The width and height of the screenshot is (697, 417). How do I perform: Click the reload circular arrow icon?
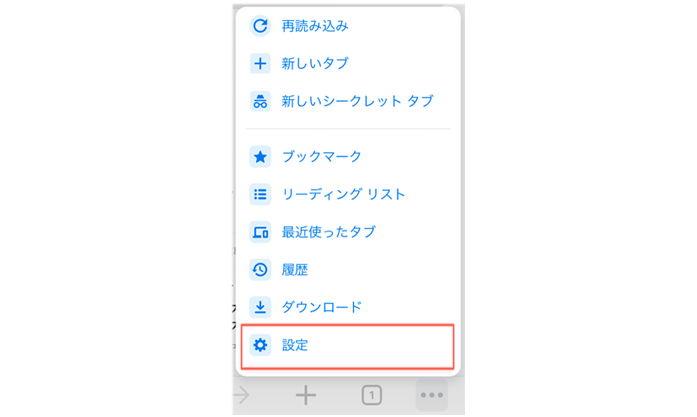(x=260, y=26)
